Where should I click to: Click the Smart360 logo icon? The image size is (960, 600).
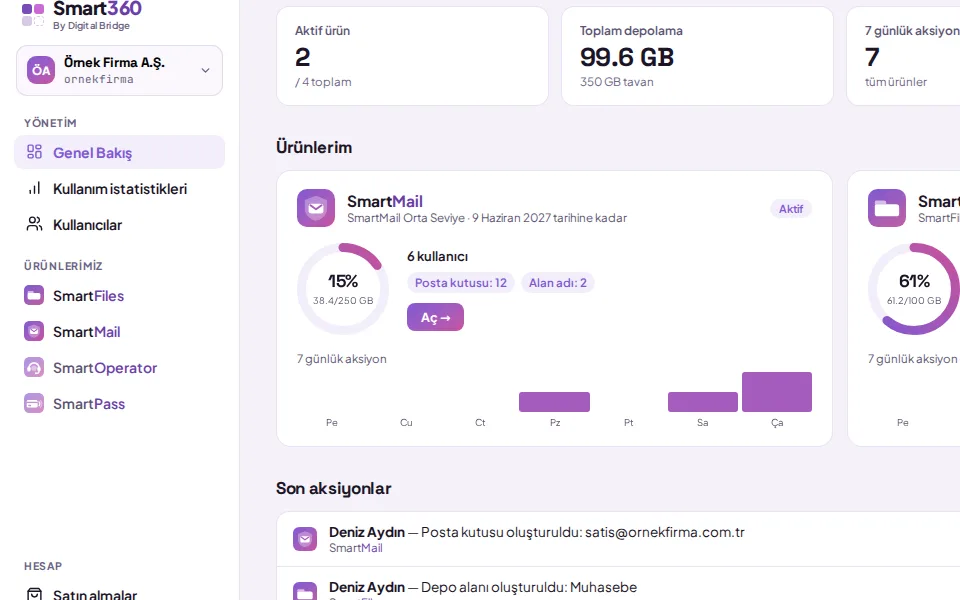tap(33, 15)
